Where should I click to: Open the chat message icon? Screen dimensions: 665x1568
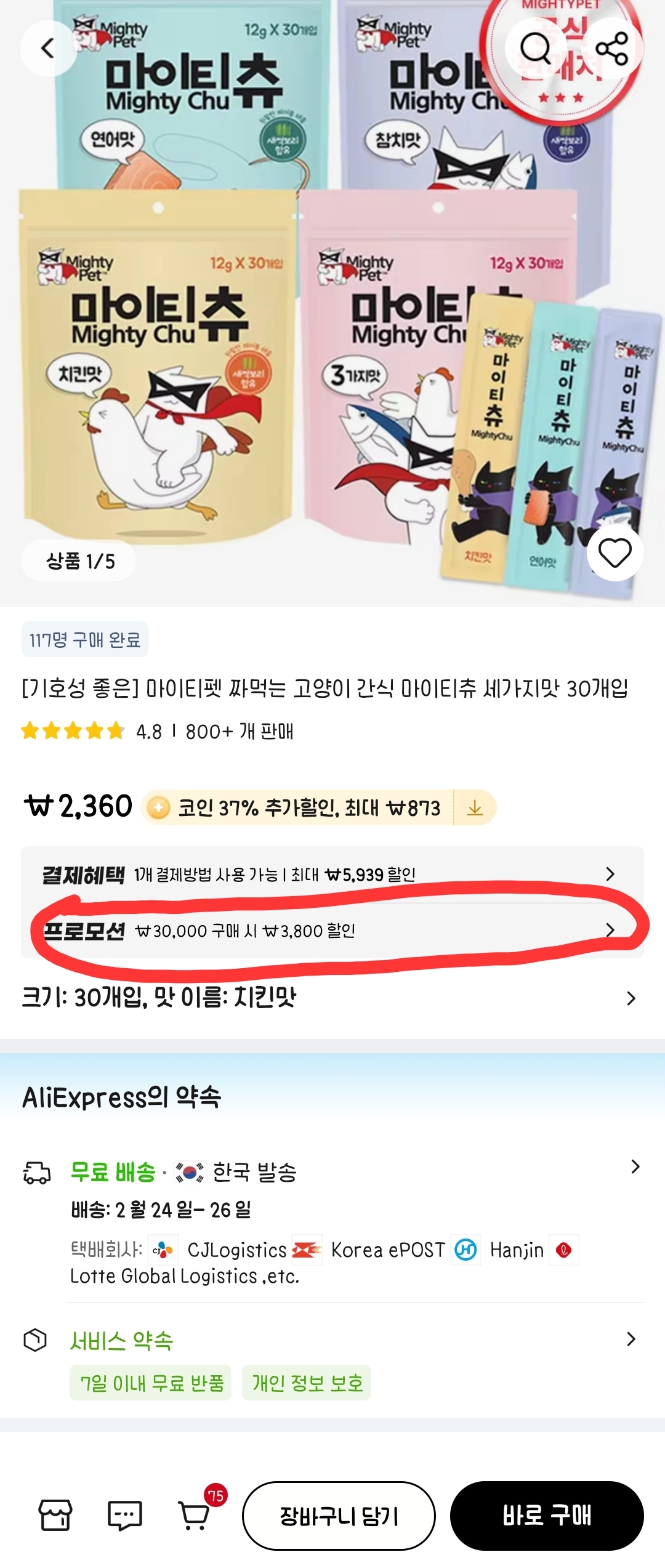pyautogui.click(x=125, y=1515)
